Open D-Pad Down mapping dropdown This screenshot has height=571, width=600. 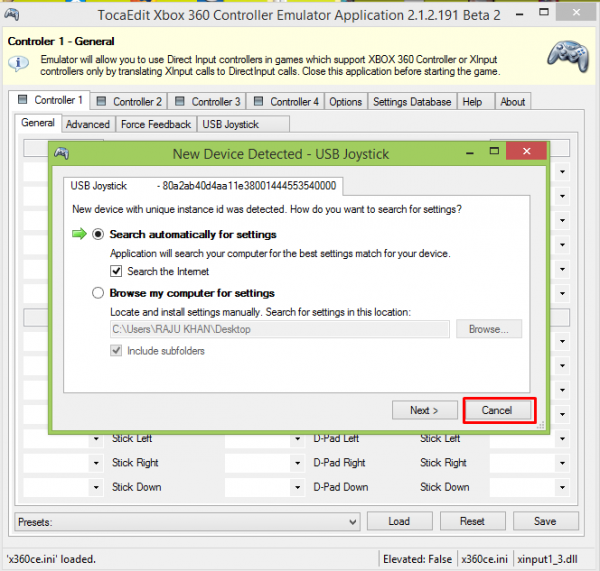pyautogui.click(x=297, y=488)
